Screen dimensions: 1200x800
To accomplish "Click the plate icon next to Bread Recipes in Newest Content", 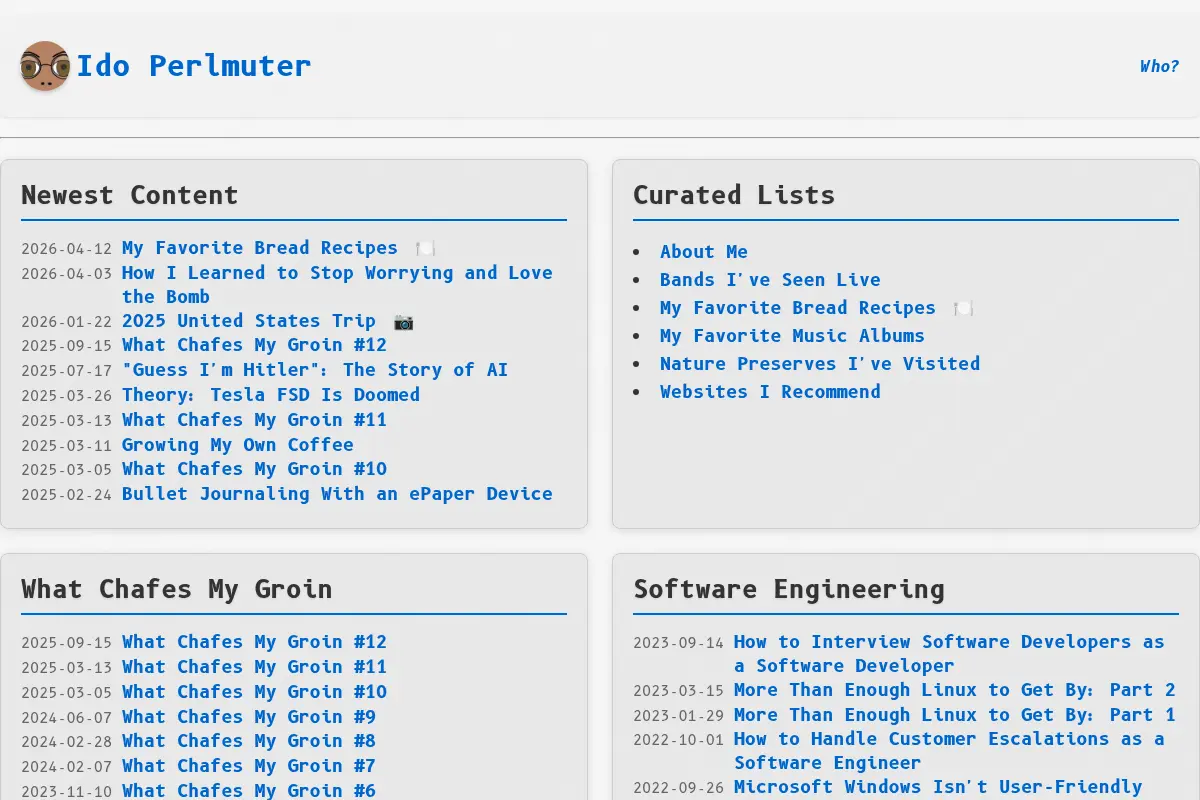I will click(425, 248).
